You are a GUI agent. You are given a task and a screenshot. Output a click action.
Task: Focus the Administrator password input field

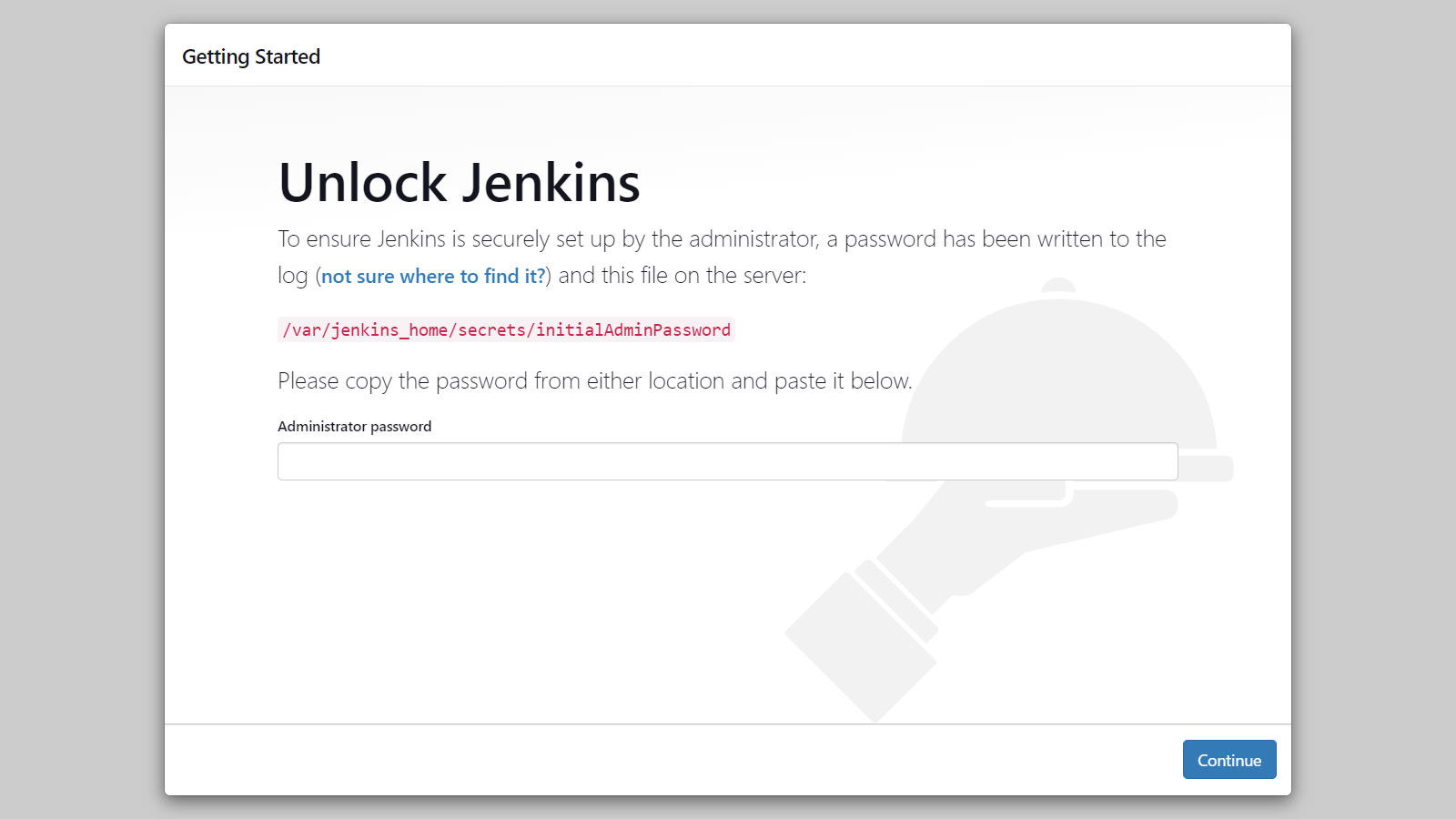[x=727, y=461]
